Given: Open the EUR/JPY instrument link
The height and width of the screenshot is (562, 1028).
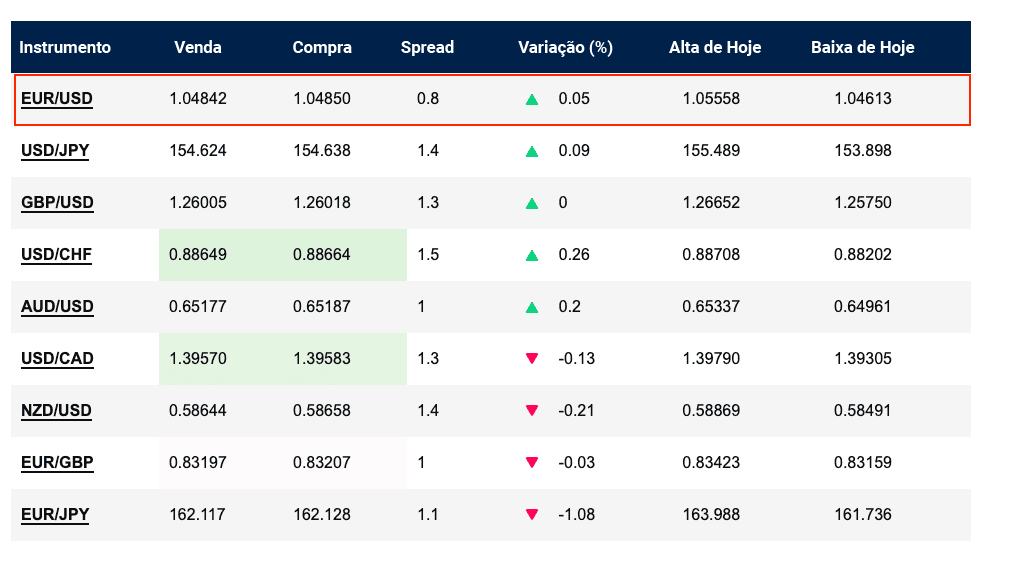Looking at the screenshot, I should 55,515.
